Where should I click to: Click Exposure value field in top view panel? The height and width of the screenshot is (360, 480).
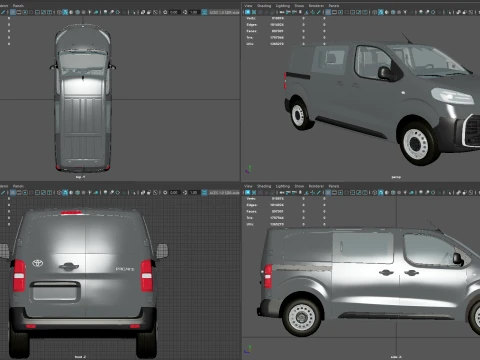[175, 12]
